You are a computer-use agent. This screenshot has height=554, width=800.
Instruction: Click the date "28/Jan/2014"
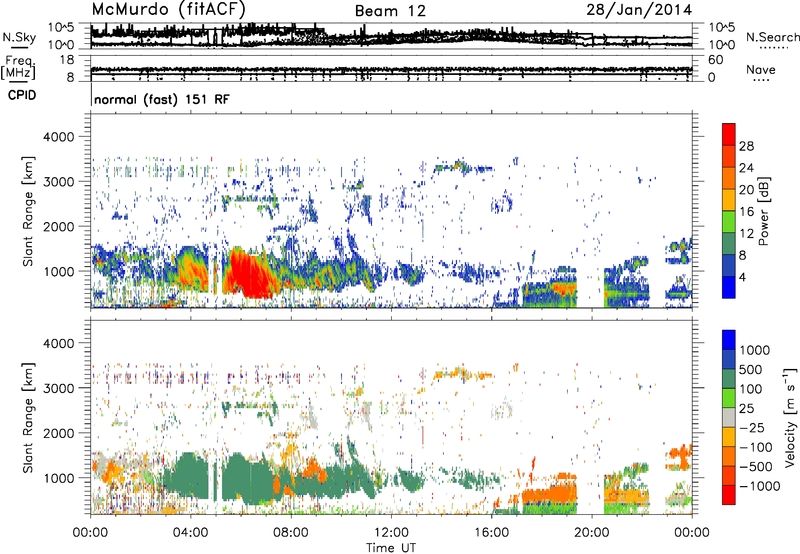pyautogui.click(x=639, y=9)
